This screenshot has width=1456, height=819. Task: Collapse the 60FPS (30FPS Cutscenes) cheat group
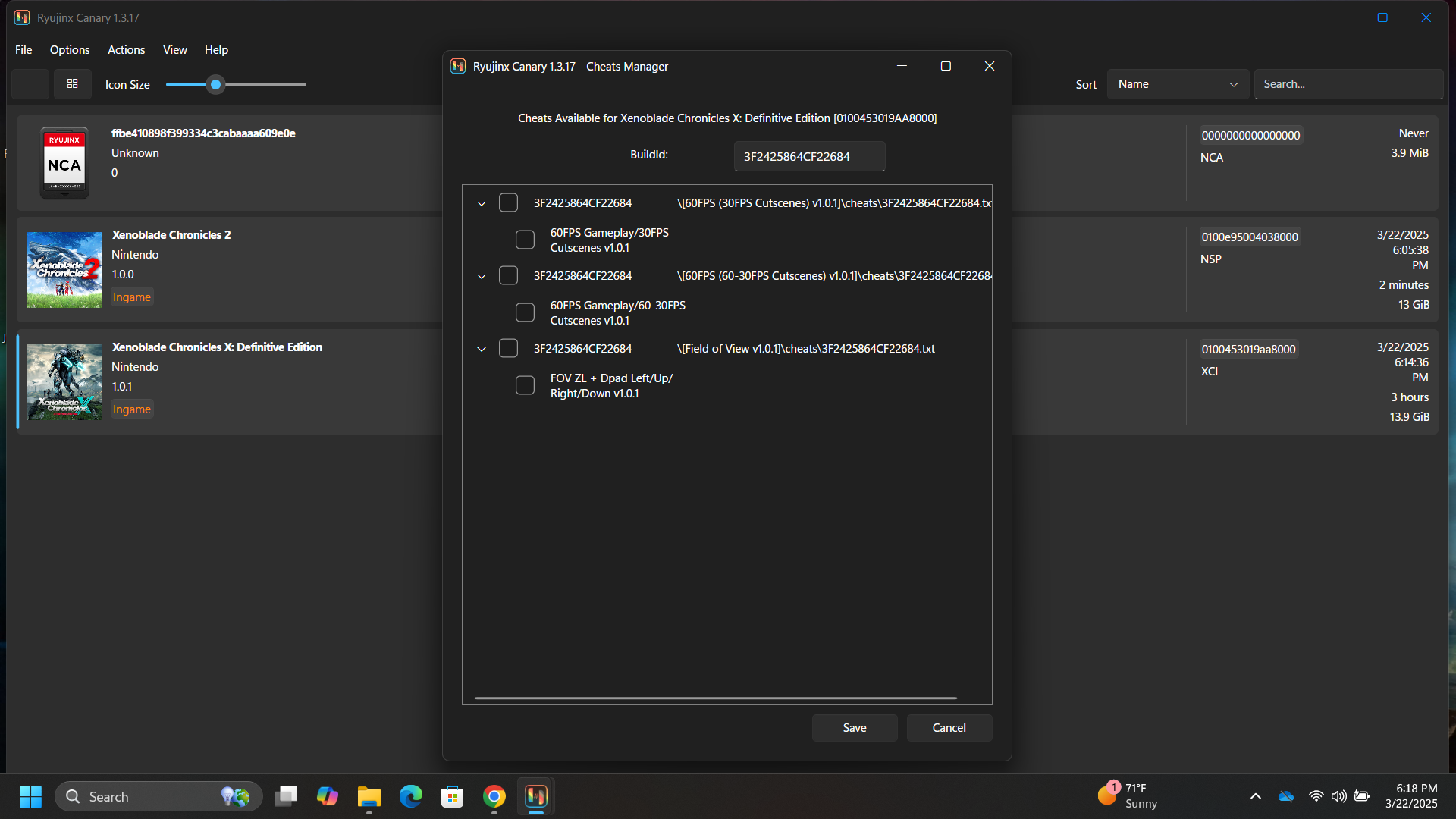point(482,203)
